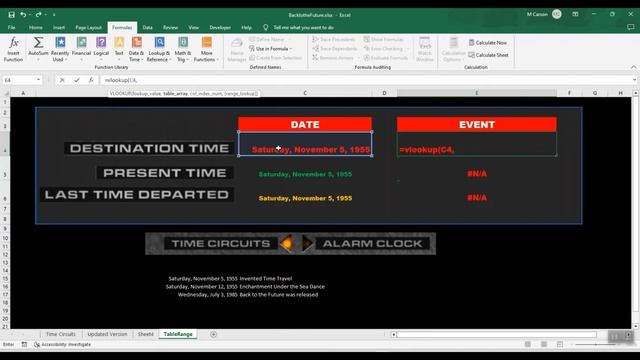Open the Time Circuits sheet
Image resolution: width=640 pixels, height=360 pixels.
60,334
